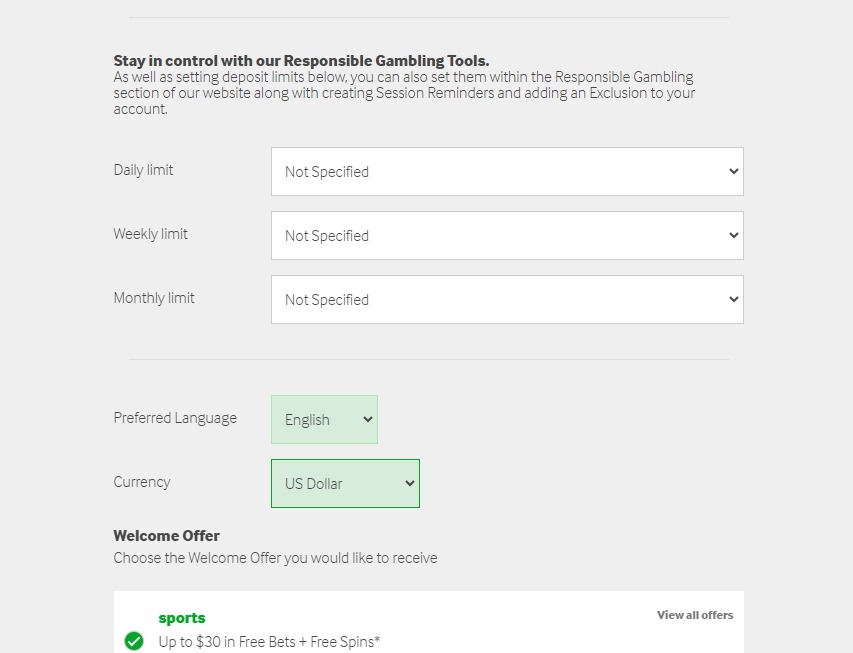Open the Weekly limit dropdown
853x653 pixels.
coord(507,236)
